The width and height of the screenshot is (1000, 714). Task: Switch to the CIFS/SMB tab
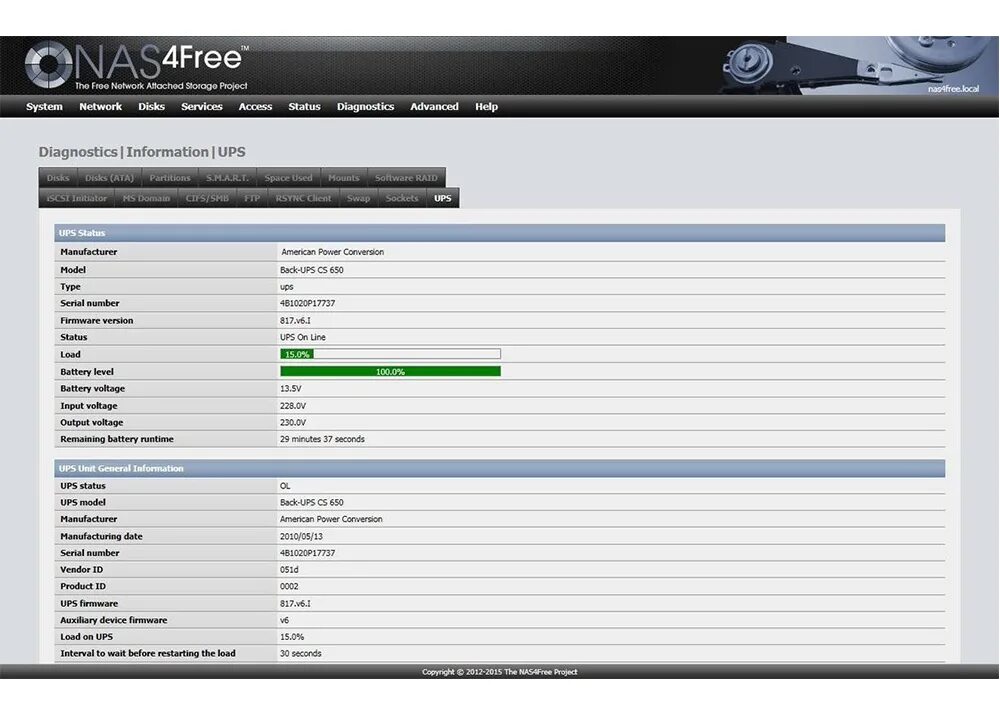pos(207,198)
